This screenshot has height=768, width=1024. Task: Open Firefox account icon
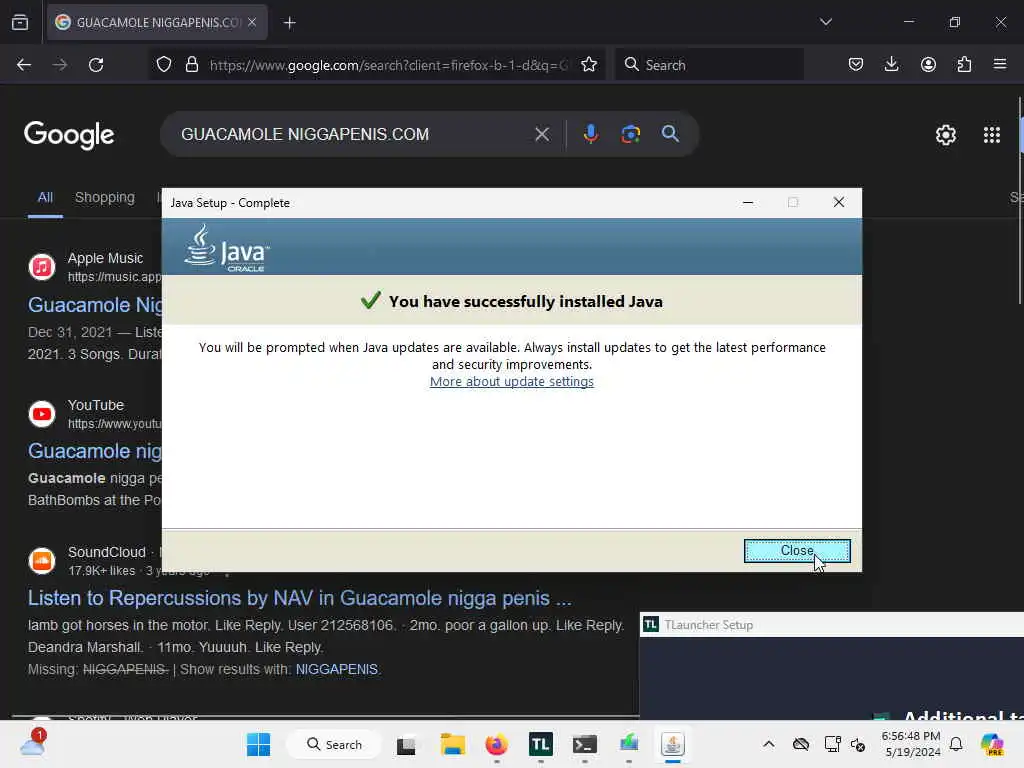click(928, 65)
